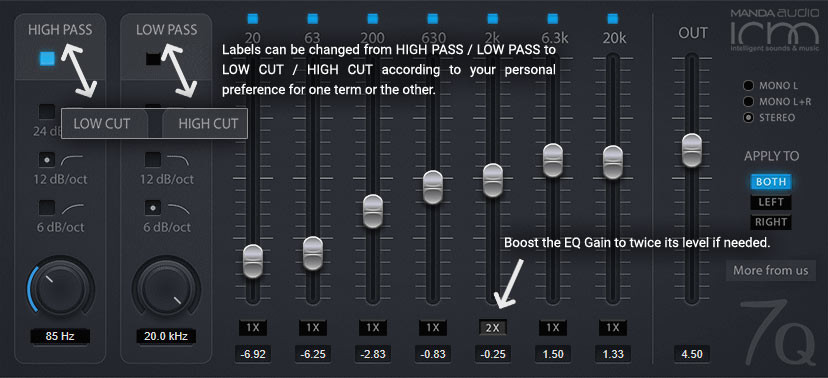Click the low pass 12 dB/oct curve icon
This screenshot has width=828, height=378.
(x=178, y=159)
